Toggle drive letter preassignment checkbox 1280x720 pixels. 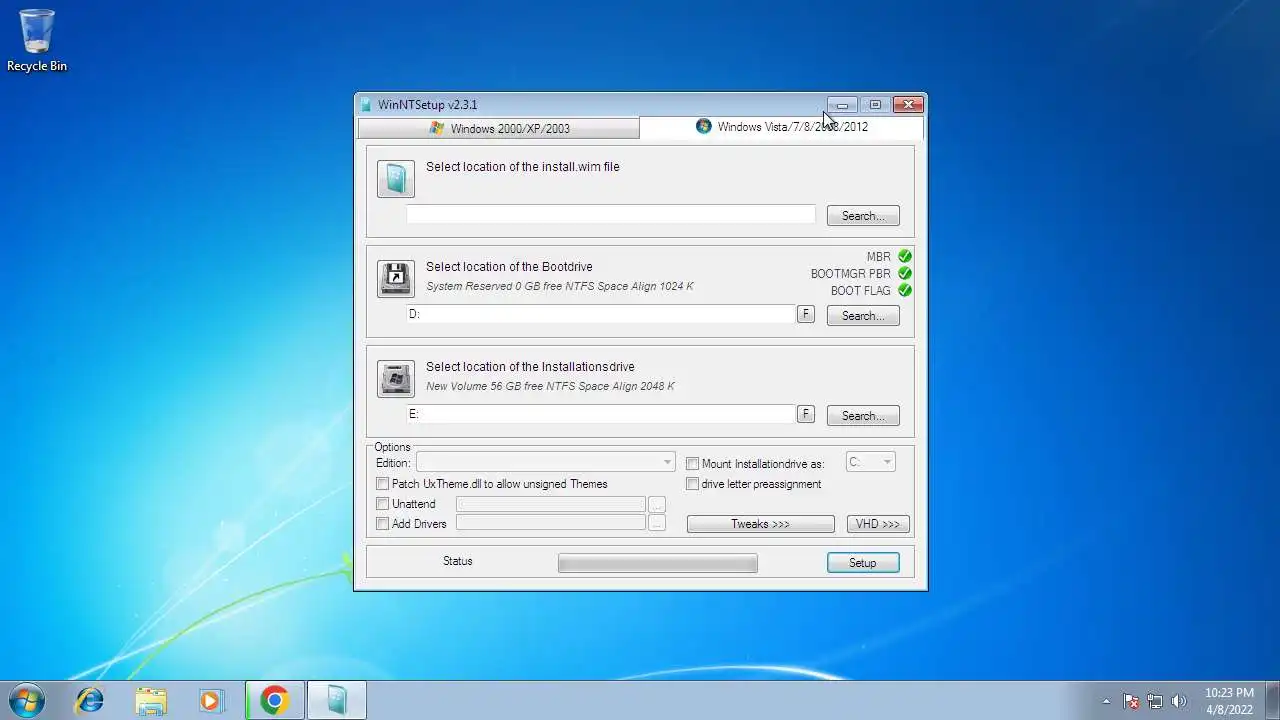[692, 484]
